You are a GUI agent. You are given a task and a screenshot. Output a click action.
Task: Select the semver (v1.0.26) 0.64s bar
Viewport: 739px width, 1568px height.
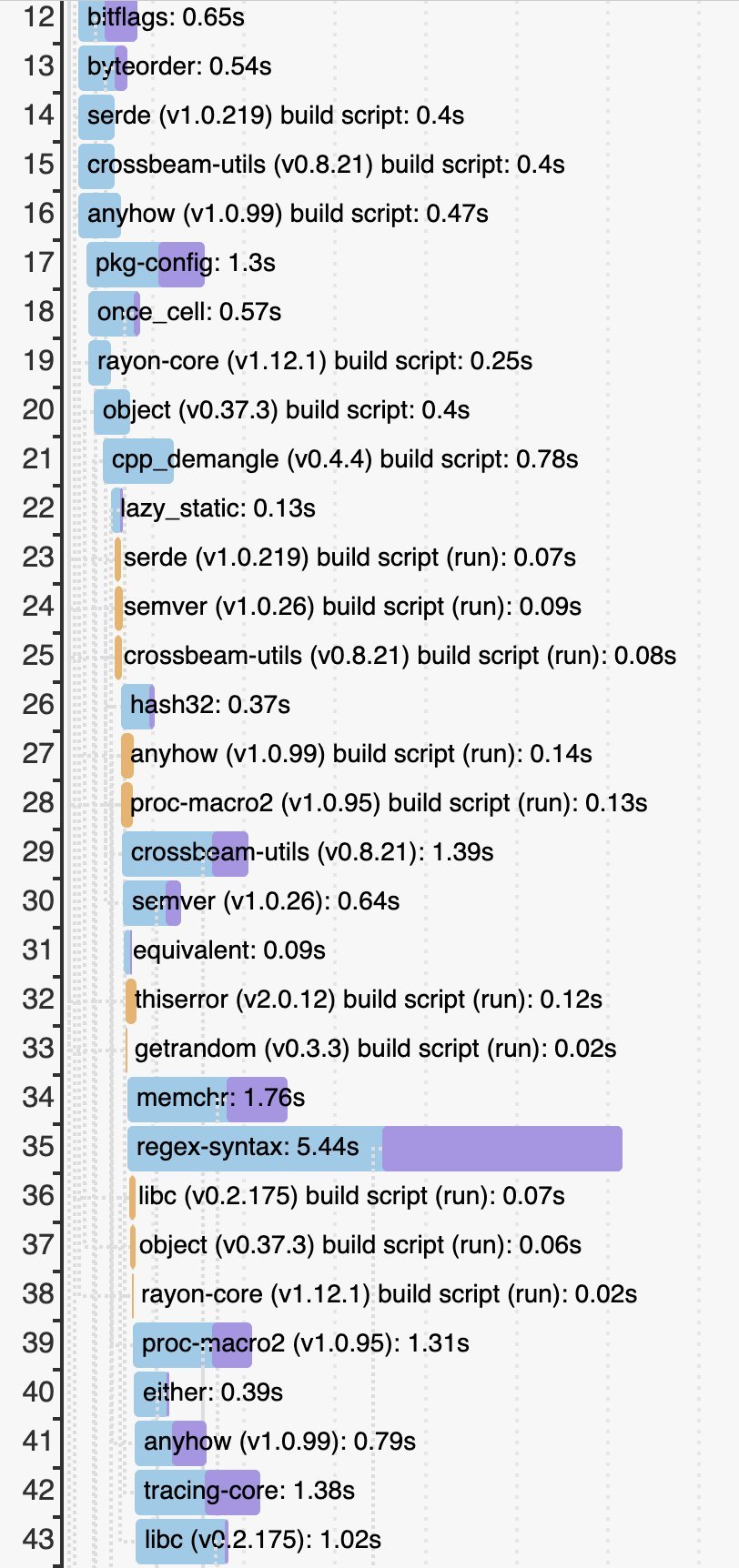(x=152, y=902)
